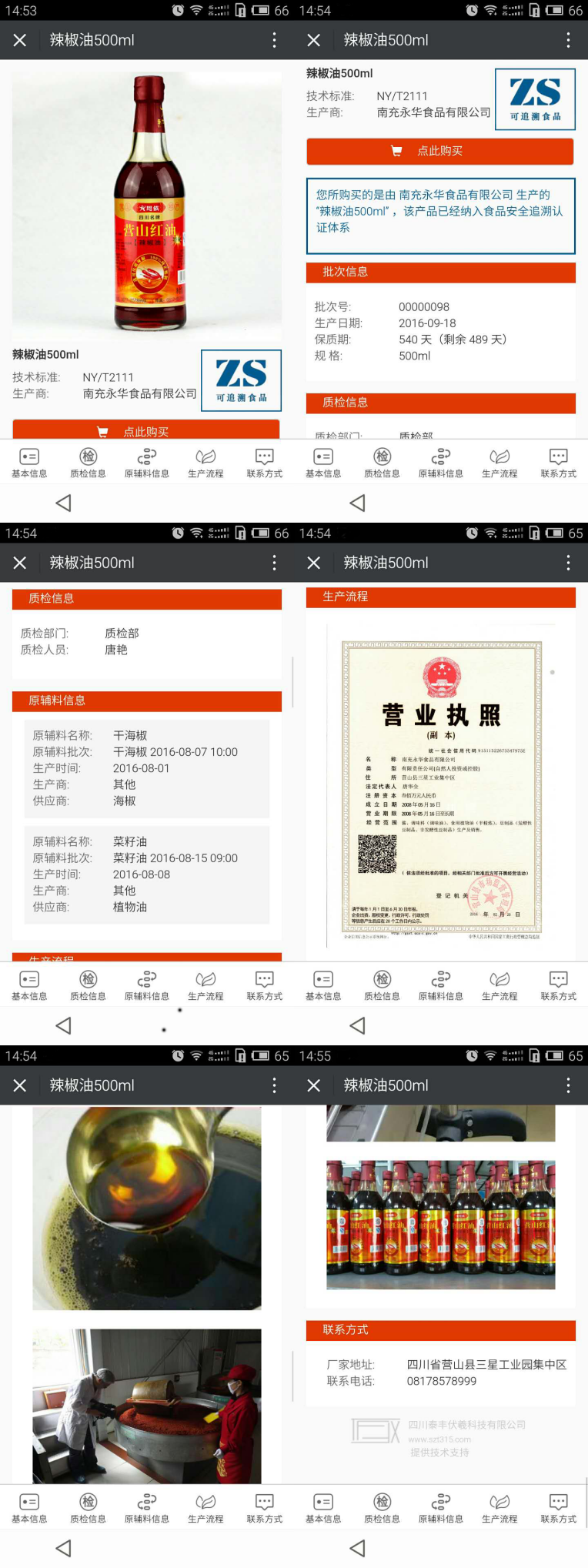This screenshot has width=588, height=1568.
Task: Tap 质检信息 icon under the workers photo
Action: pos(88,1507)
